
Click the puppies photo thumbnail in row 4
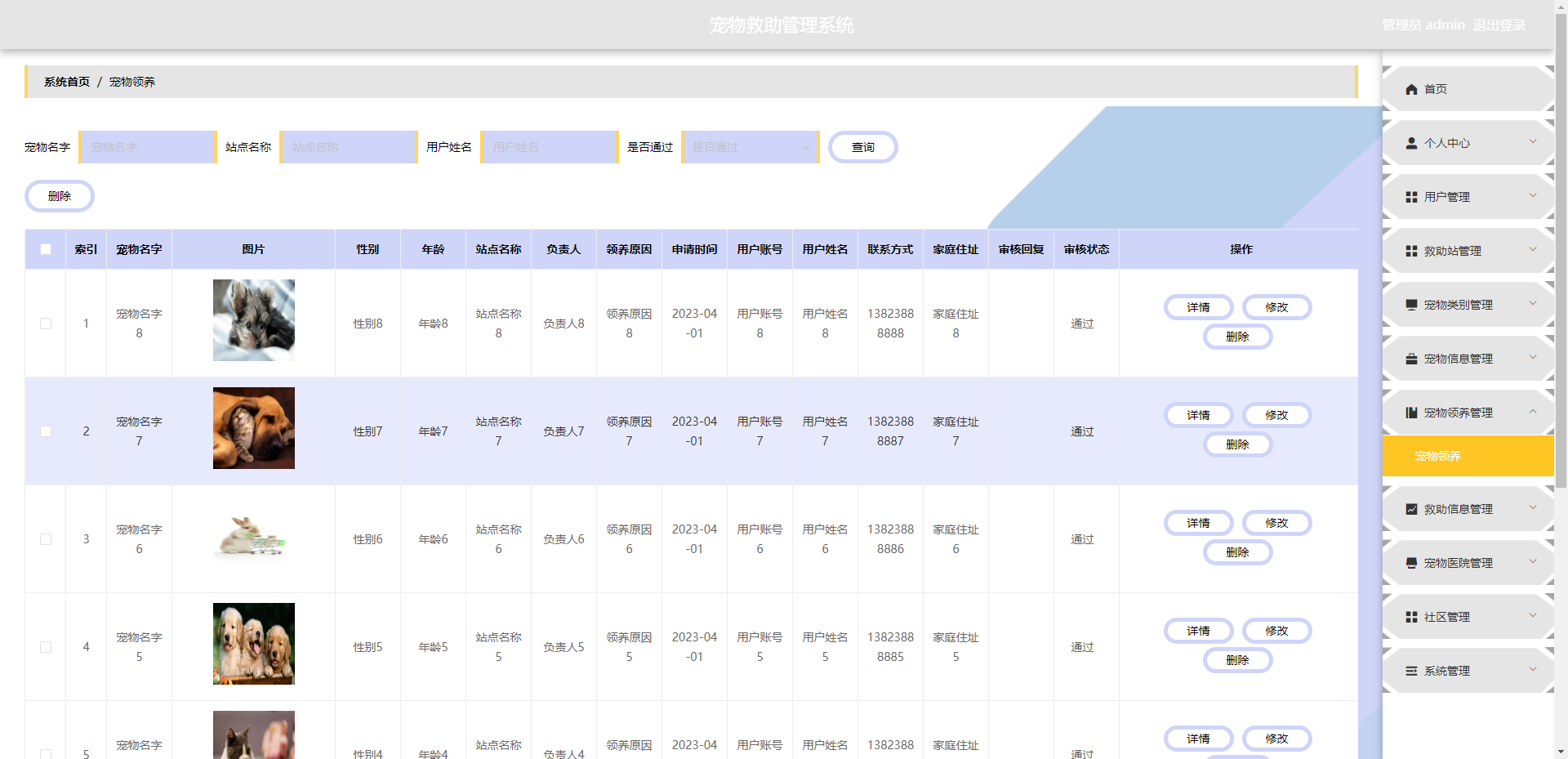[253, 644]
